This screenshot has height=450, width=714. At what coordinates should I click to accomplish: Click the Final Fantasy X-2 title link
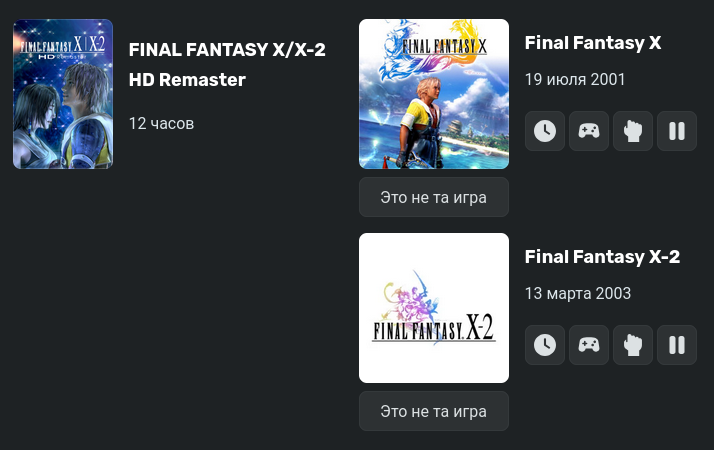pos(602,257)
